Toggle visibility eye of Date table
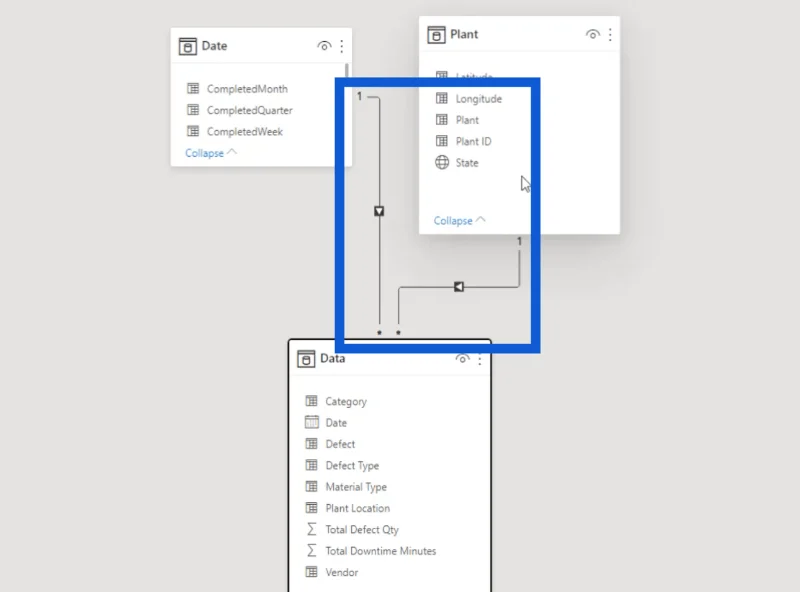Viewport: 800px width, 592px height. tap(324, 46)
